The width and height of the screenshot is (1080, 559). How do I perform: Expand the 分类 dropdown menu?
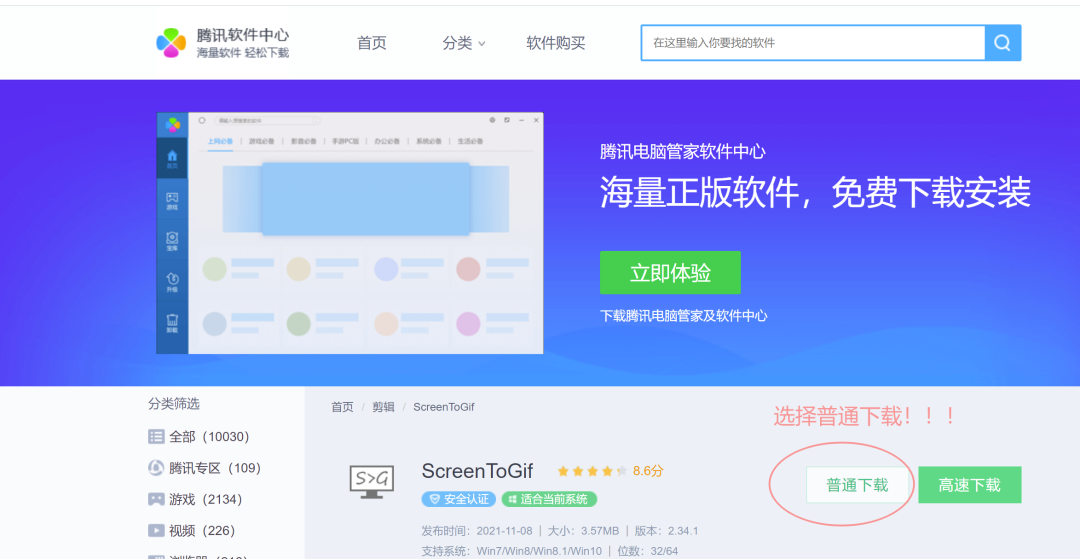point(464,43)
